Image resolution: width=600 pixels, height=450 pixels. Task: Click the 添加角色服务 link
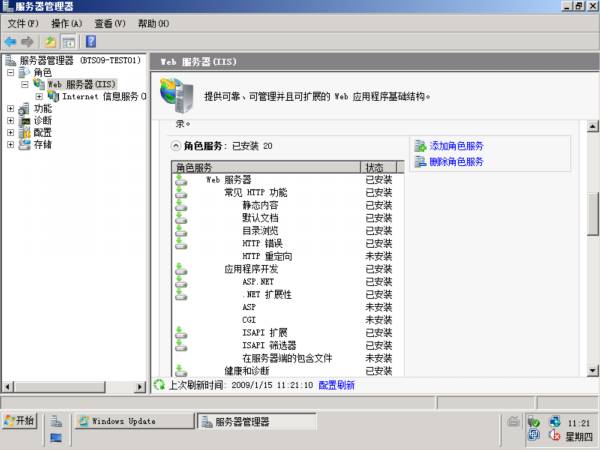click(456, 146)
